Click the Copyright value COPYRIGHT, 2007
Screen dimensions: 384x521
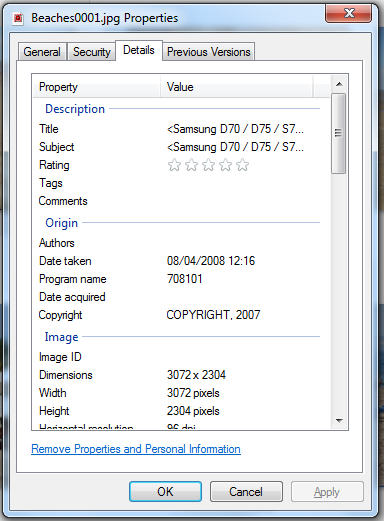213,315
